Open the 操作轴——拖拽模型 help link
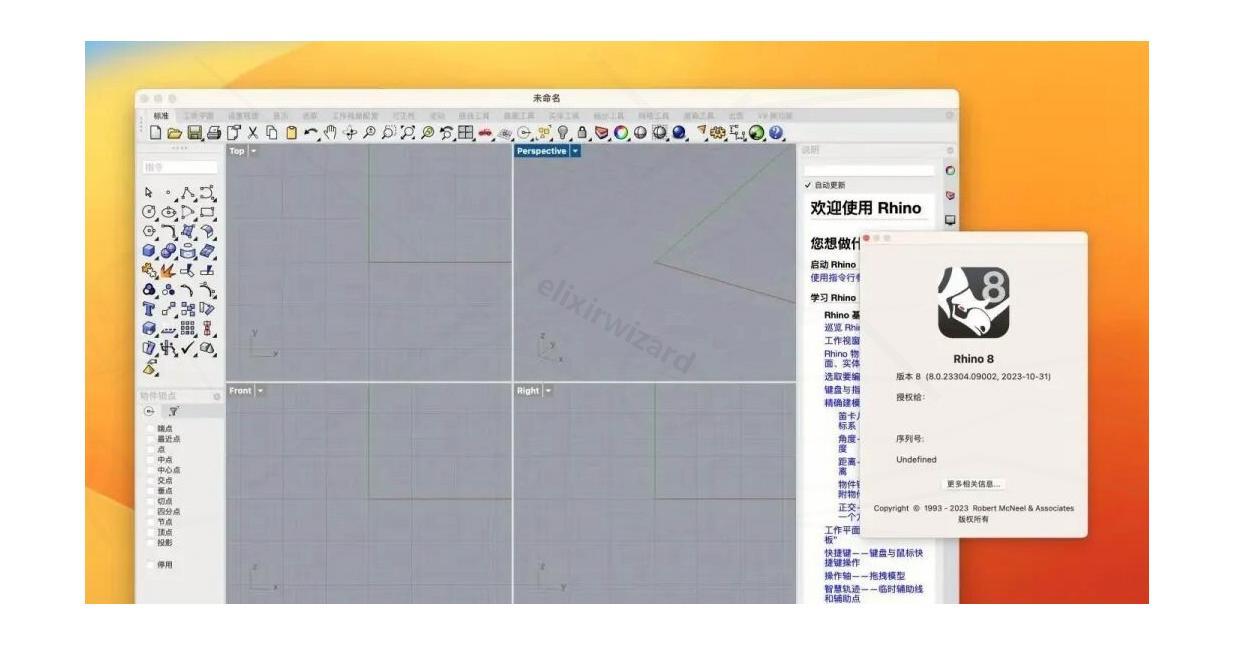Viewport: 1235px width, 646px height. (864, 576)
